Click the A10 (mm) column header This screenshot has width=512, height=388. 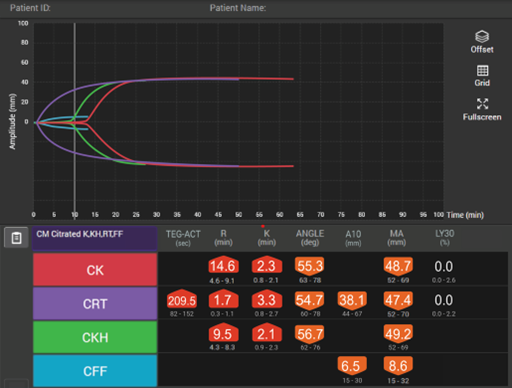click(353, 238)
